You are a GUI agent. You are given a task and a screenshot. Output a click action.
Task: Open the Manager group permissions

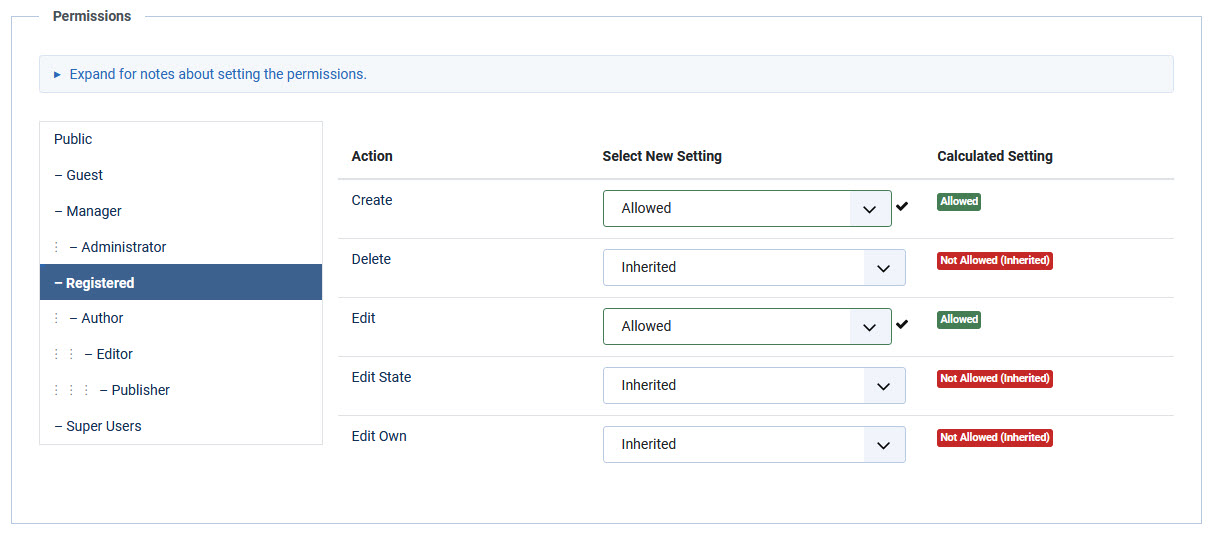click(94, 211)
